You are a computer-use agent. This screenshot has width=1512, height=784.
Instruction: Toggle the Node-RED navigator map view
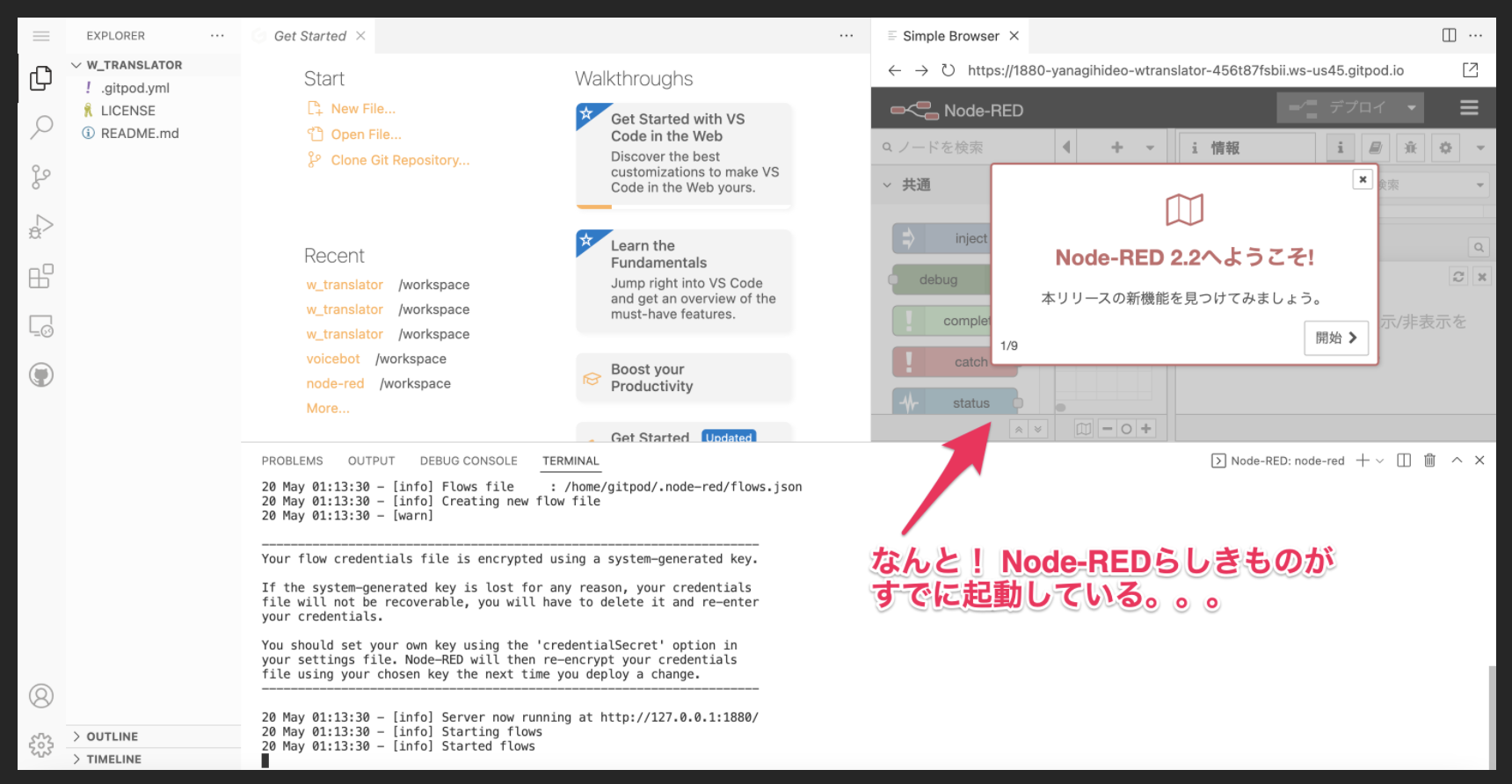click(x=1084, y=429)
